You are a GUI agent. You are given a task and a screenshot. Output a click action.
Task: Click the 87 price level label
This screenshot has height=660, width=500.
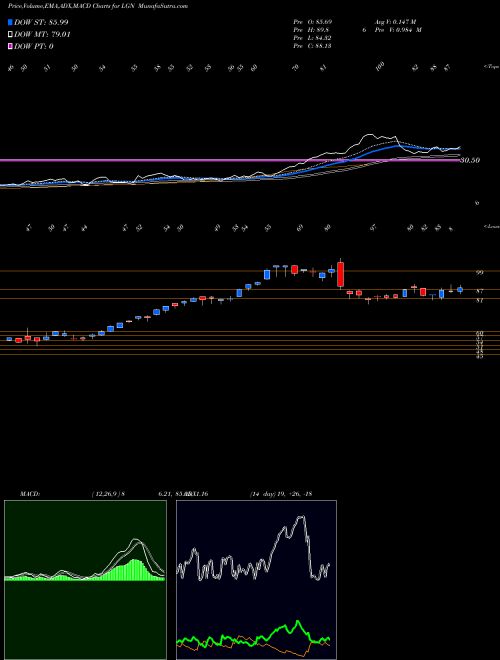click(x=479, y=291)
